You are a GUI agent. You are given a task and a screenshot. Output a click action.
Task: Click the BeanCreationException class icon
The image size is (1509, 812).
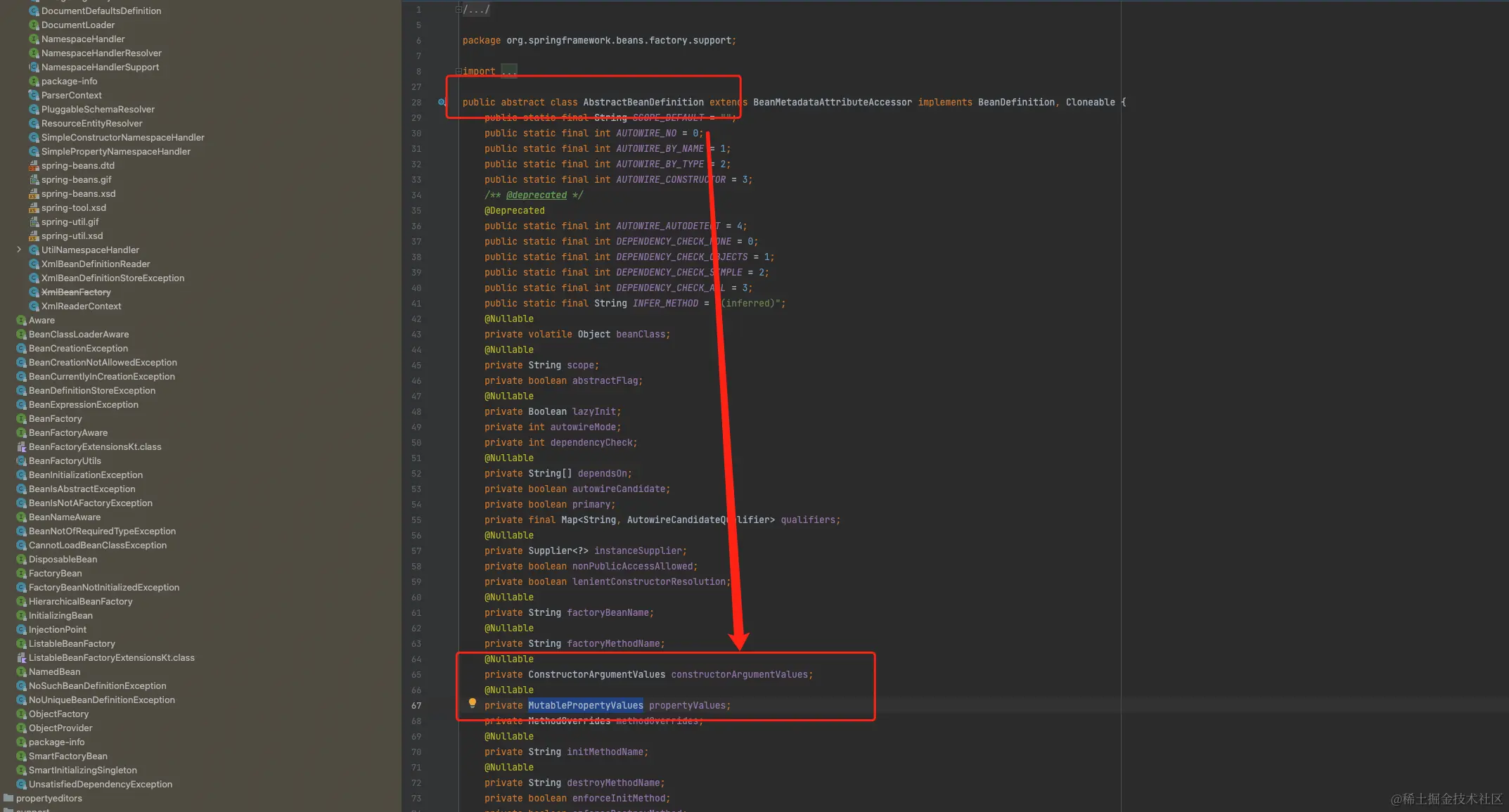pos(21,349)
